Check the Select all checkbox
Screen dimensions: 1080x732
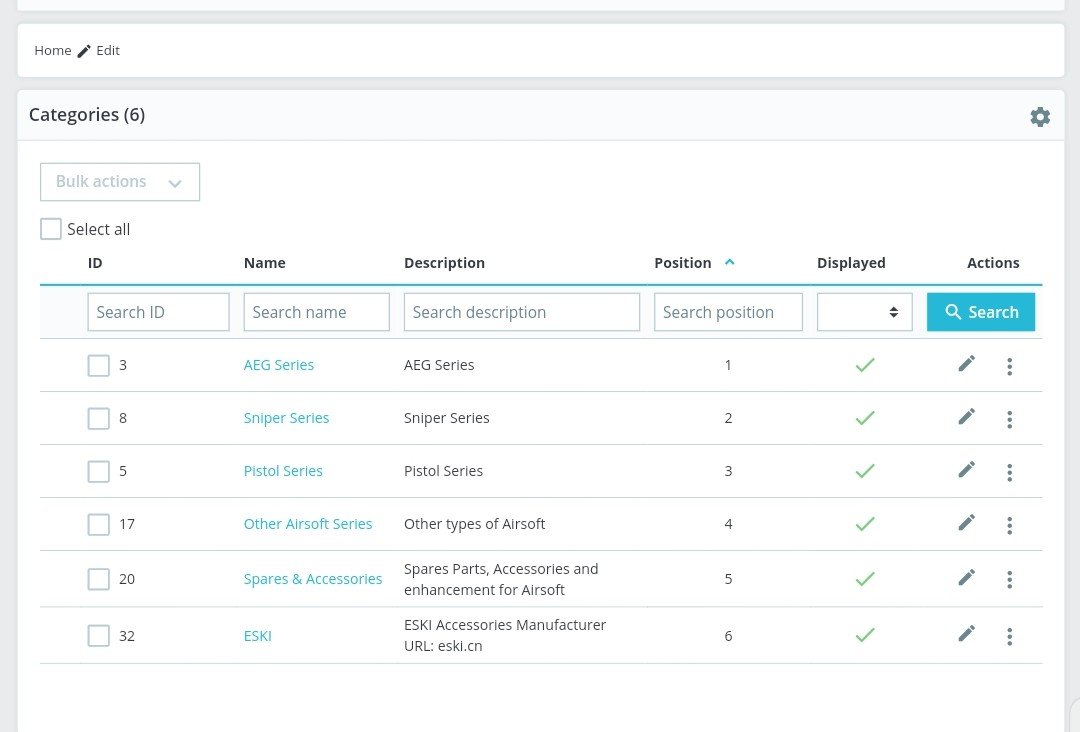[51, 229]
